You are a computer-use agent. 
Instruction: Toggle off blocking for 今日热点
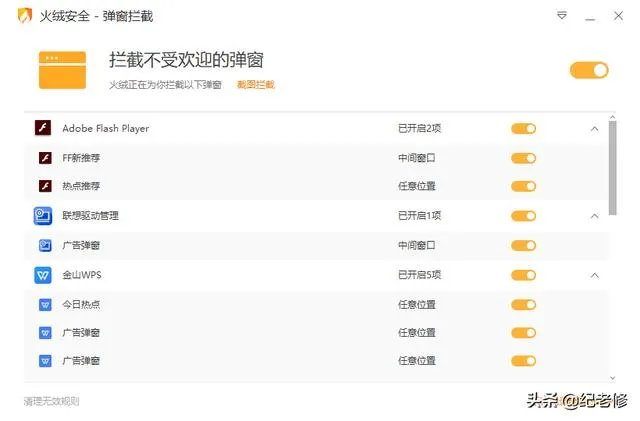(x=523, y=304)
